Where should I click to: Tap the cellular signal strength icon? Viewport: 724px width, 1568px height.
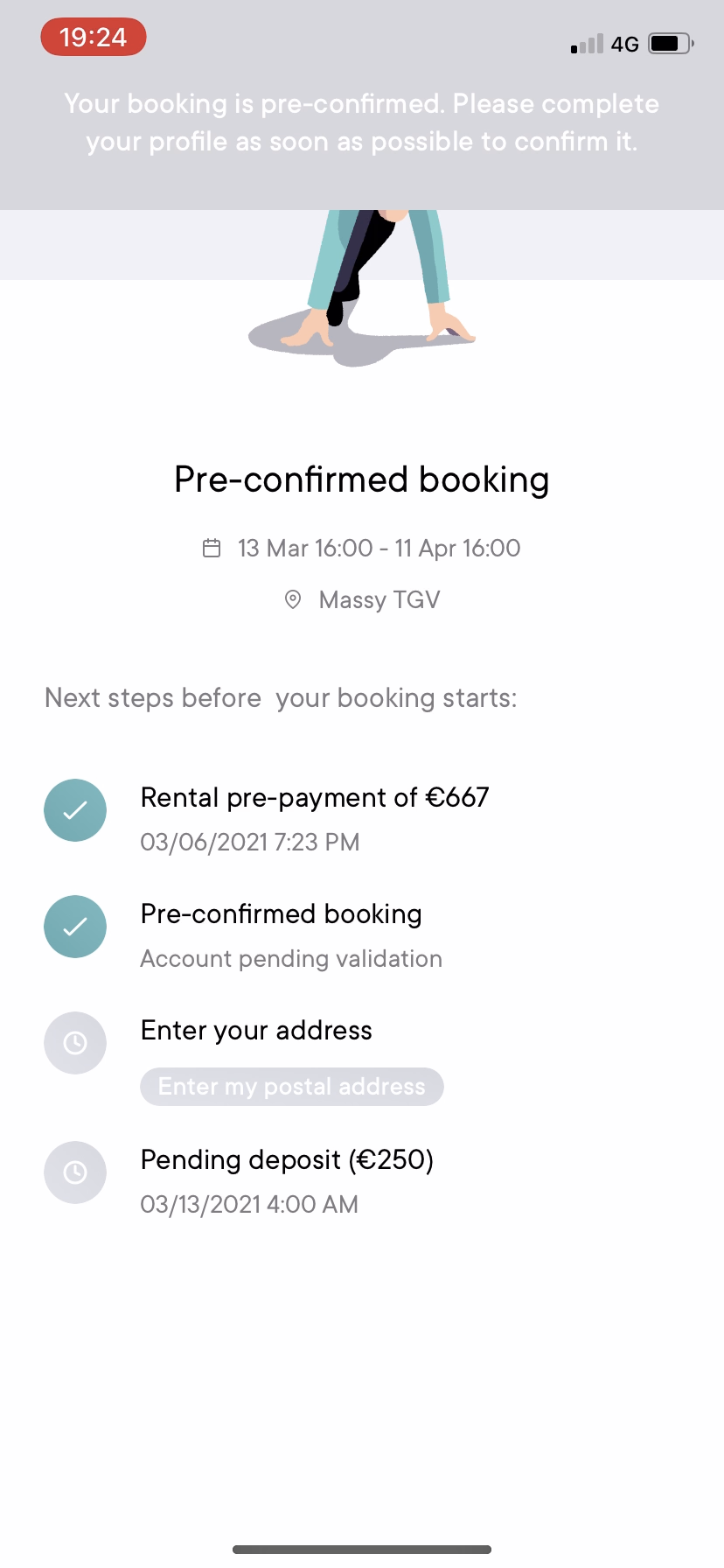pos(587,44)
